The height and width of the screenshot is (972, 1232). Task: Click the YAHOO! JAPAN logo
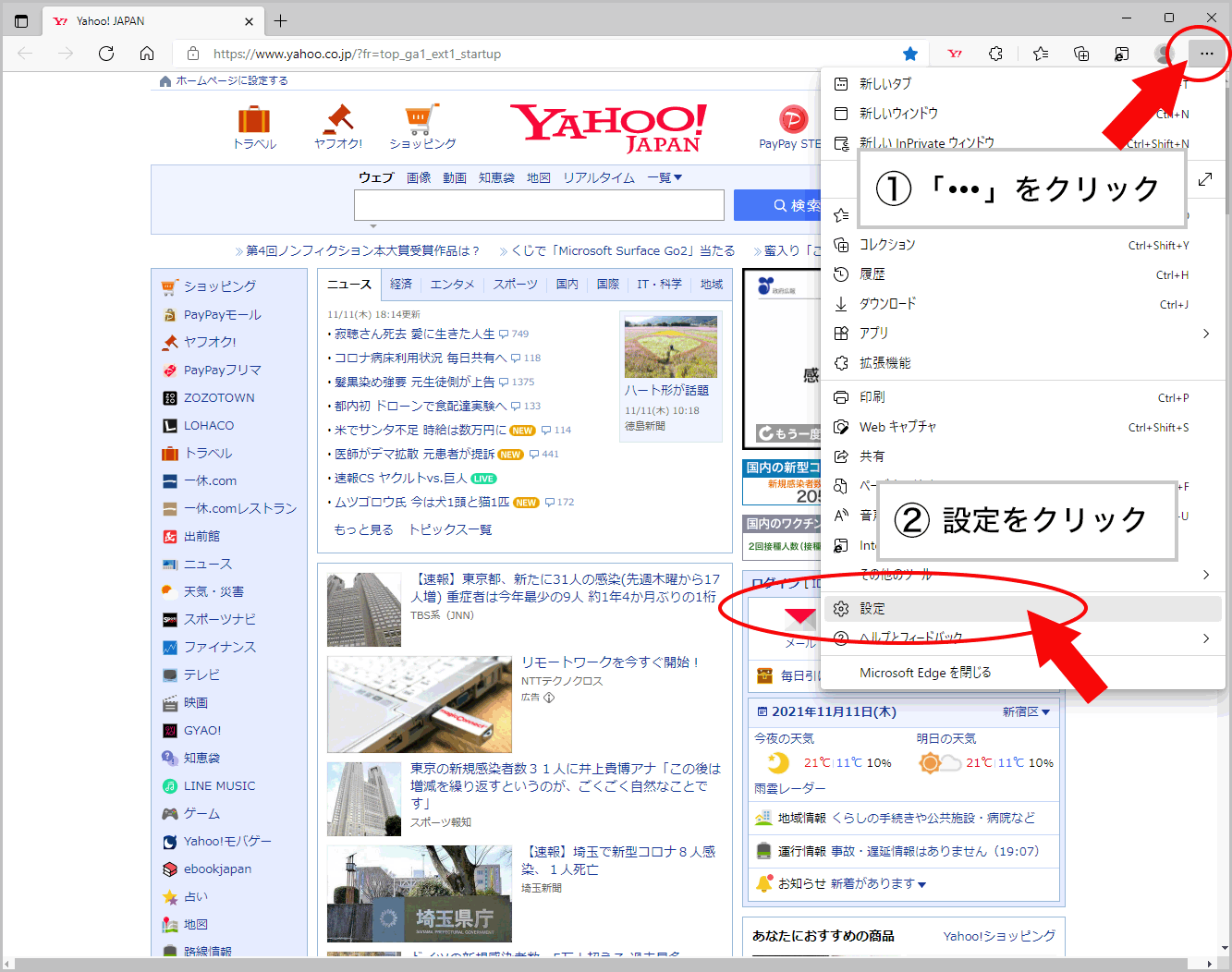(x=608, y=128)
